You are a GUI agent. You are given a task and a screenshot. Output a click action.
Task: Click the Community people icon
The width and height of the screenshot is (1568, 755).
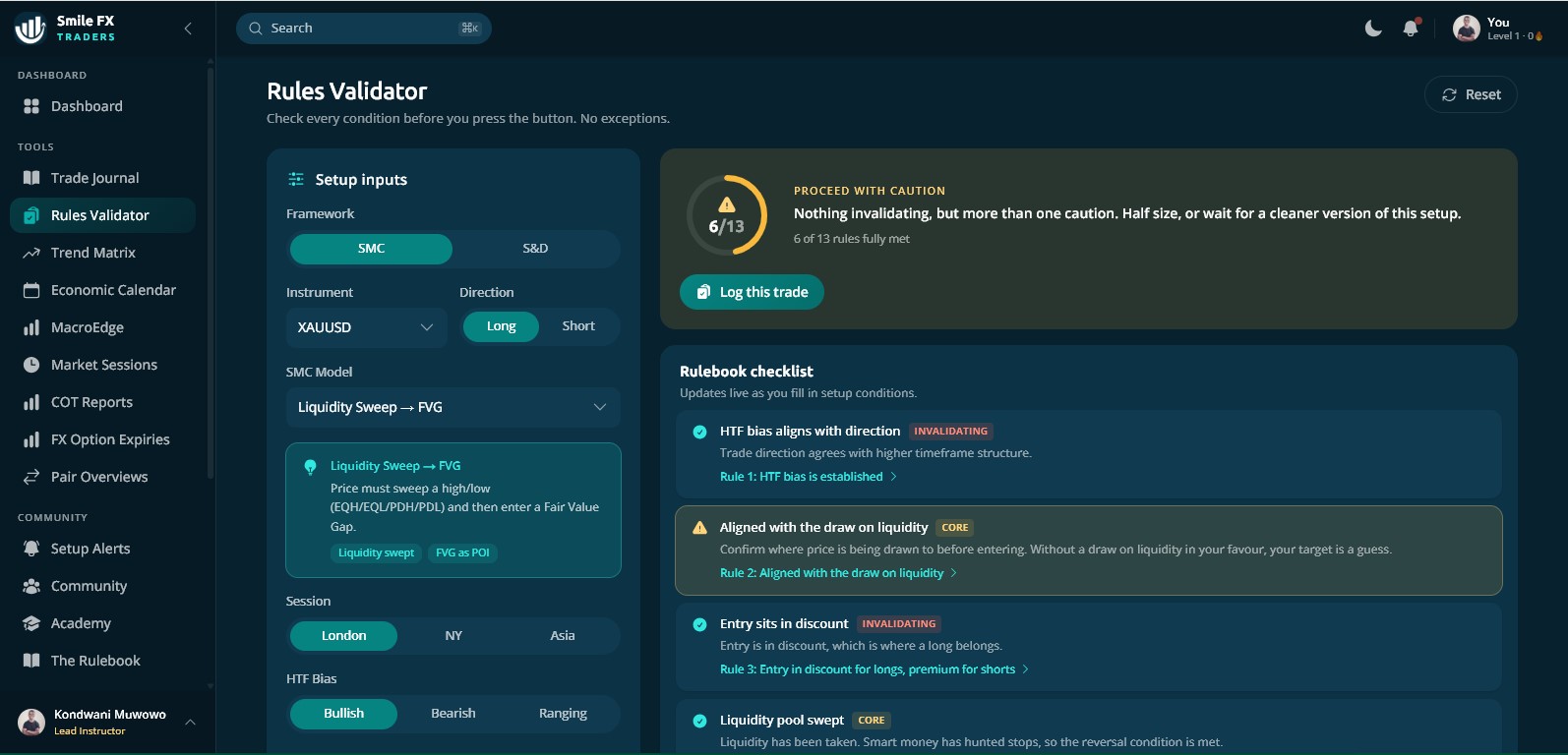click(31, 586)
